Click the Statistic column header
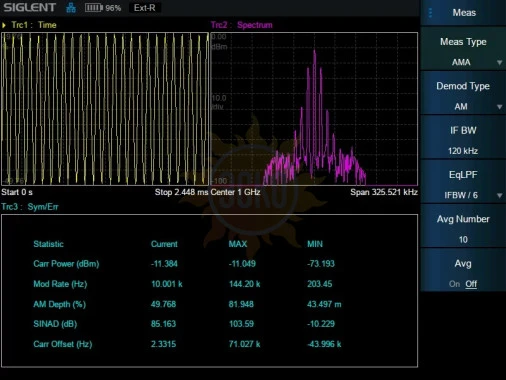506x380 pixels. tap(48, 244)
